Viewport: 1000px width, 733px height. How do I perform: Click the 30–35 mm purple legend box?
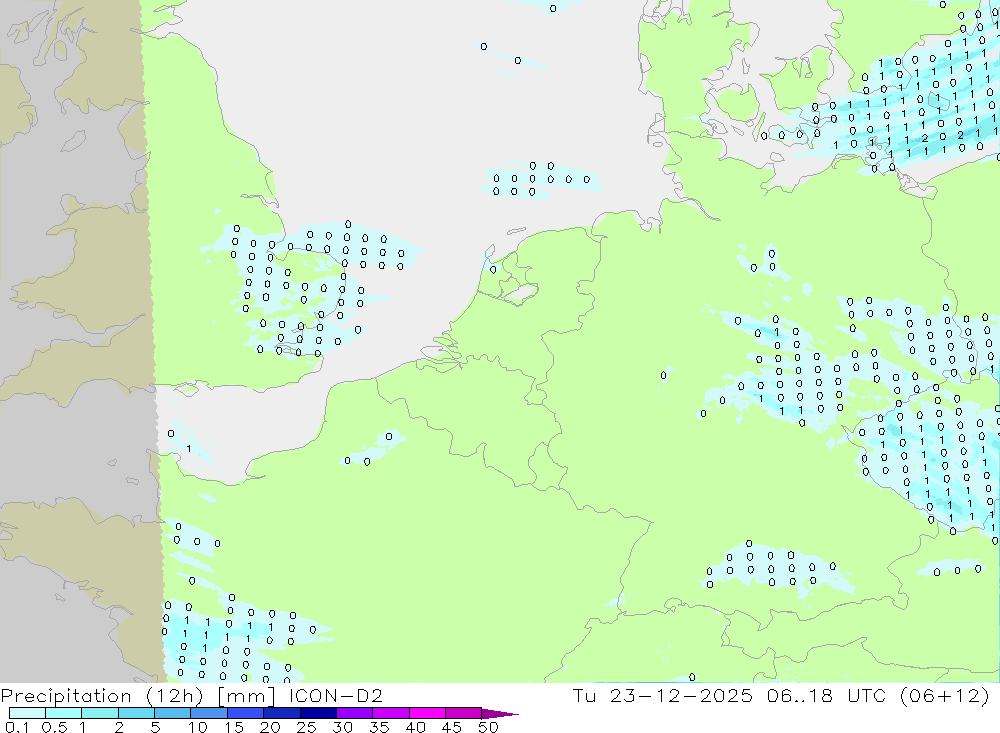[355, 713]
